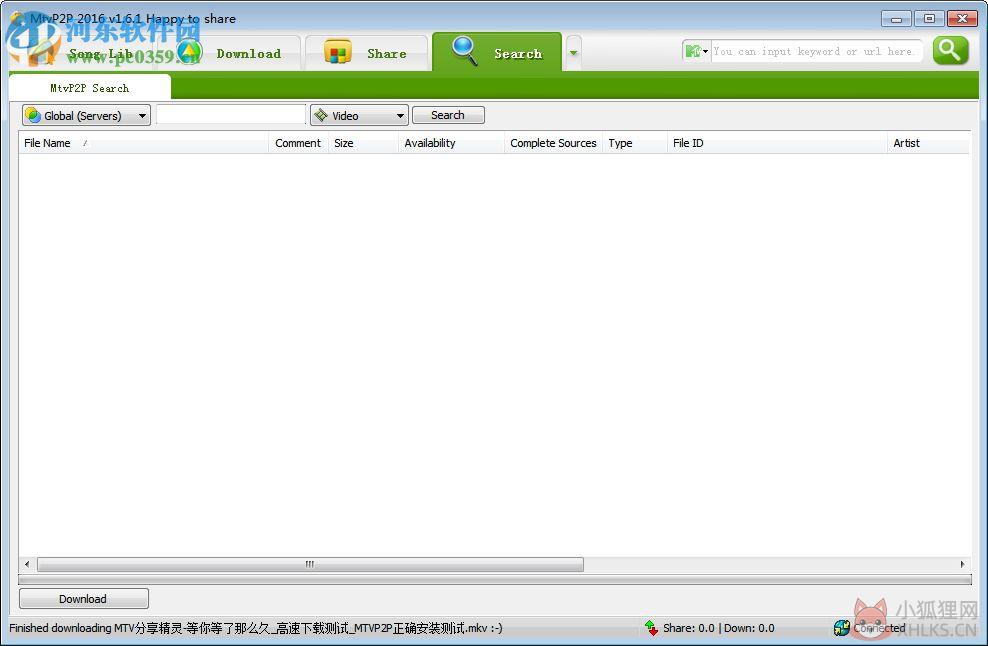The width and height of the screenshot is (988, 646).
Task: Minimize the MtvP2P window
Action: tap(896, 18)
